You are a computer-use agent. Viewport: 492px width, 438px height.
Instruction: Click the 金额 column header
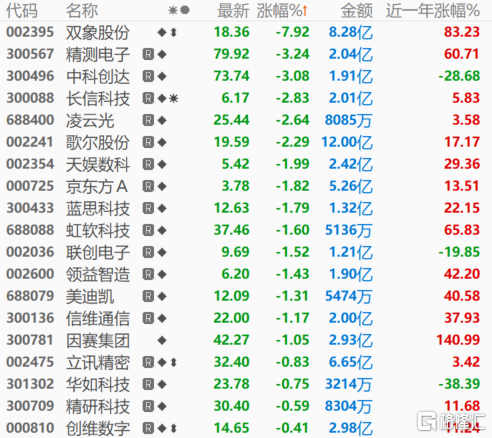click(356, 11)
